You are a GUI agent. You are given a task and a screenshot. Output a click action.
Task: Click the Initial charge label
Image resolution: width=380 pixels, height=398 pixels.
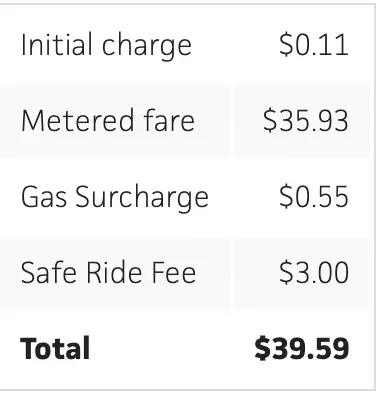point(106,45)
